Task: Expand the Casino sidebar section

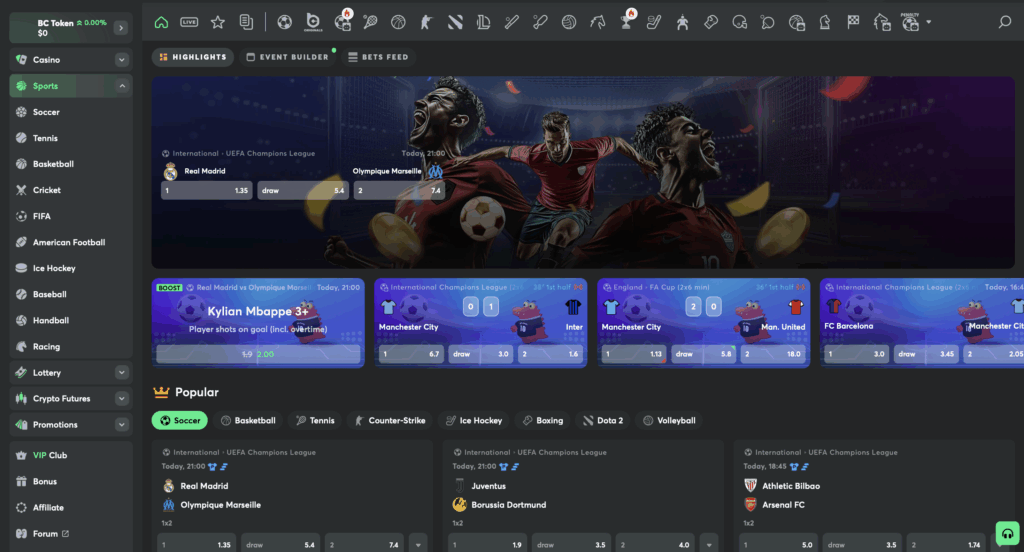Action: pyautogui.click(x=121, y=59)
